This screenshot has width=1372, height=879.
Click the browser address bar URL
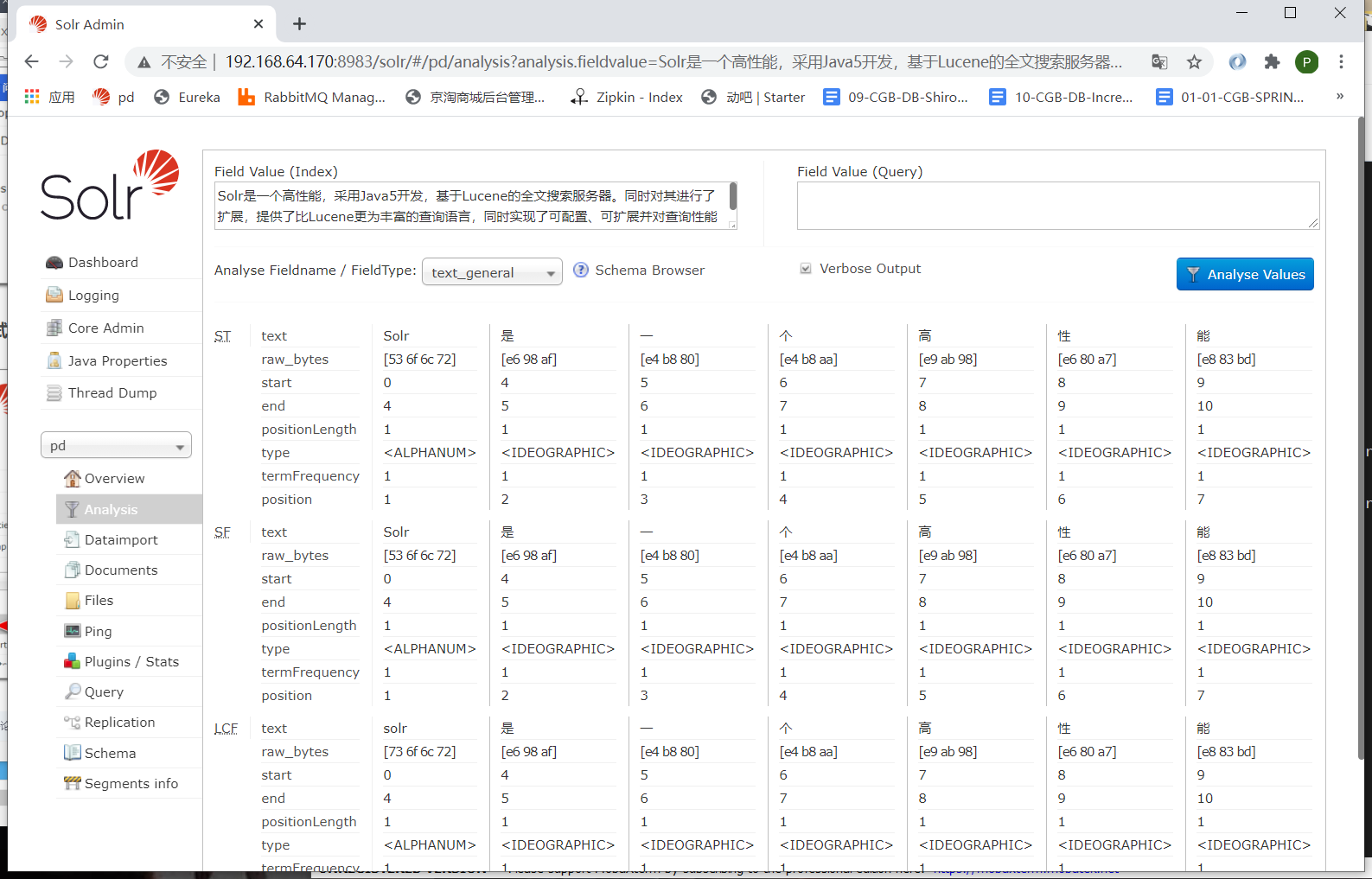click(673, 62)
